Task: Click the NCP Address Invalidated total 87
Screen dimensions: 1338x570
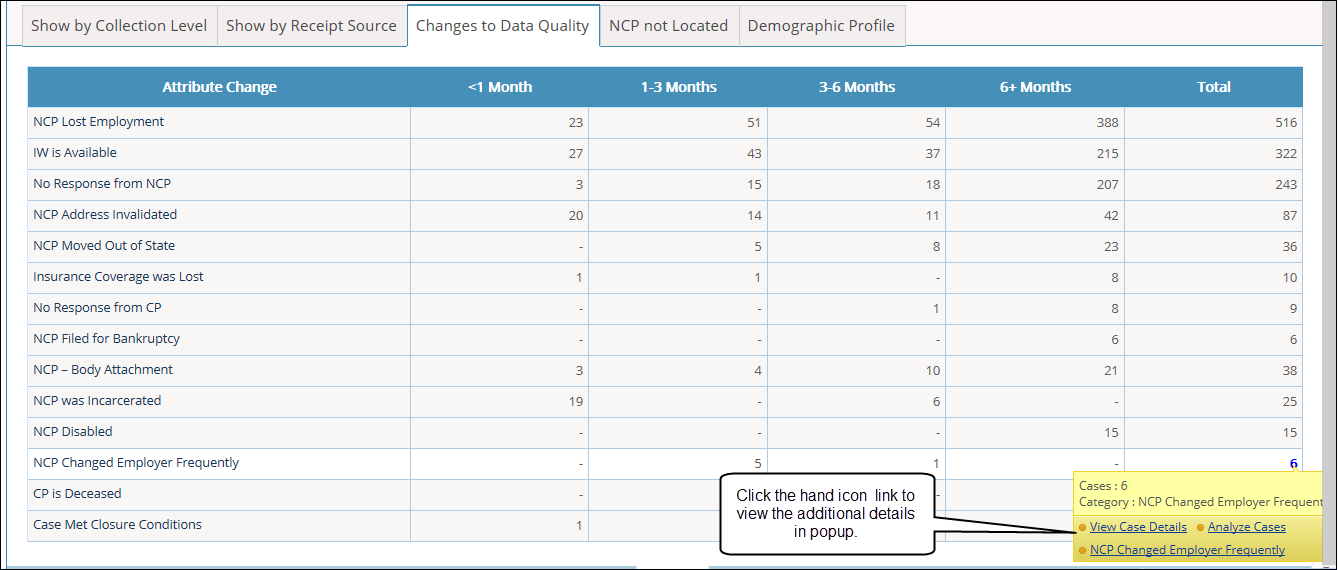Action: [x=1290, y=216]
